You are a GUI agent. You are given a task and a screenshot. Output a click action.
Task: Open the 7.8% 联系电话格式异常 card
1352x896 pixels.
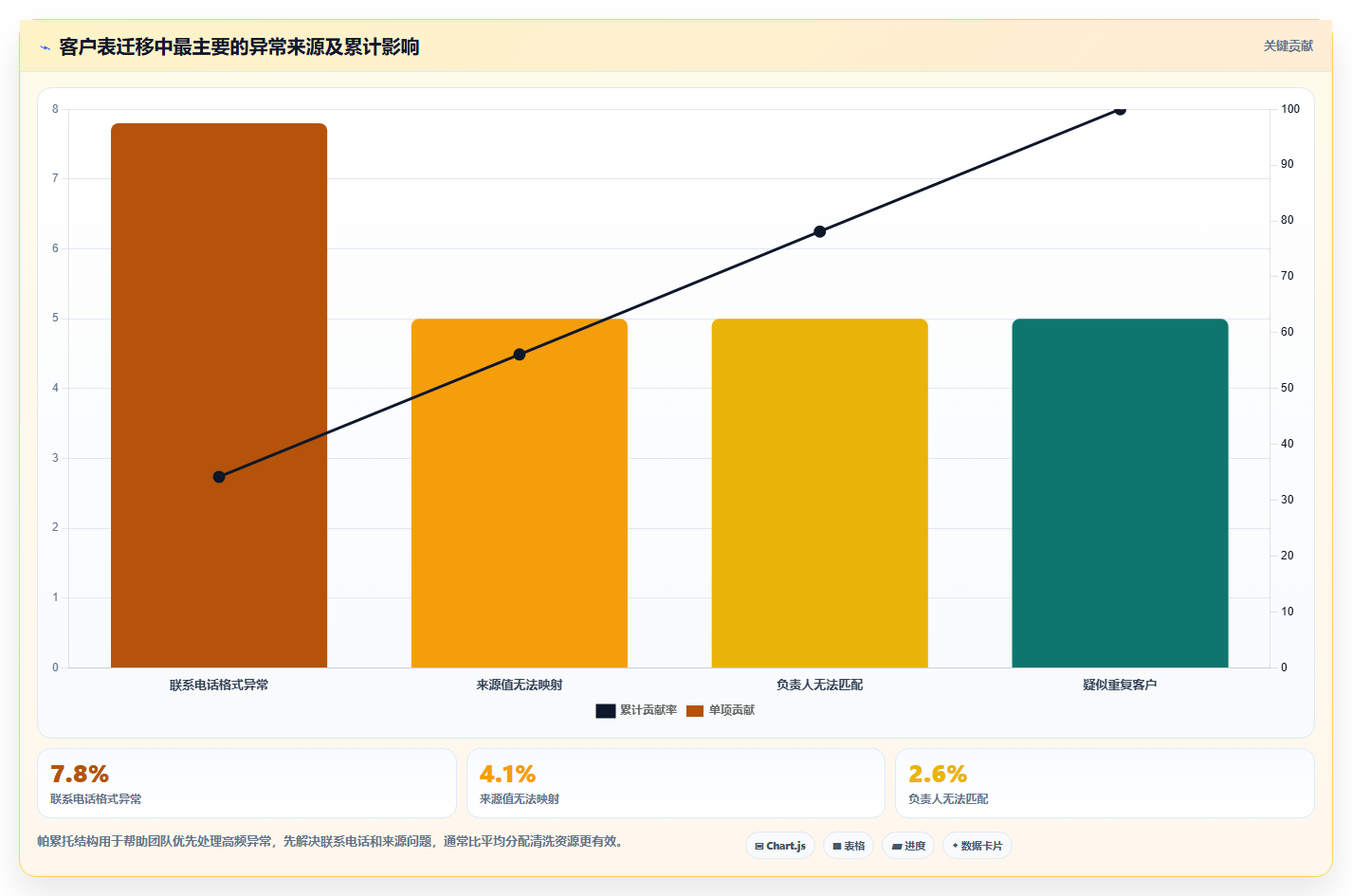click(247, 783)
